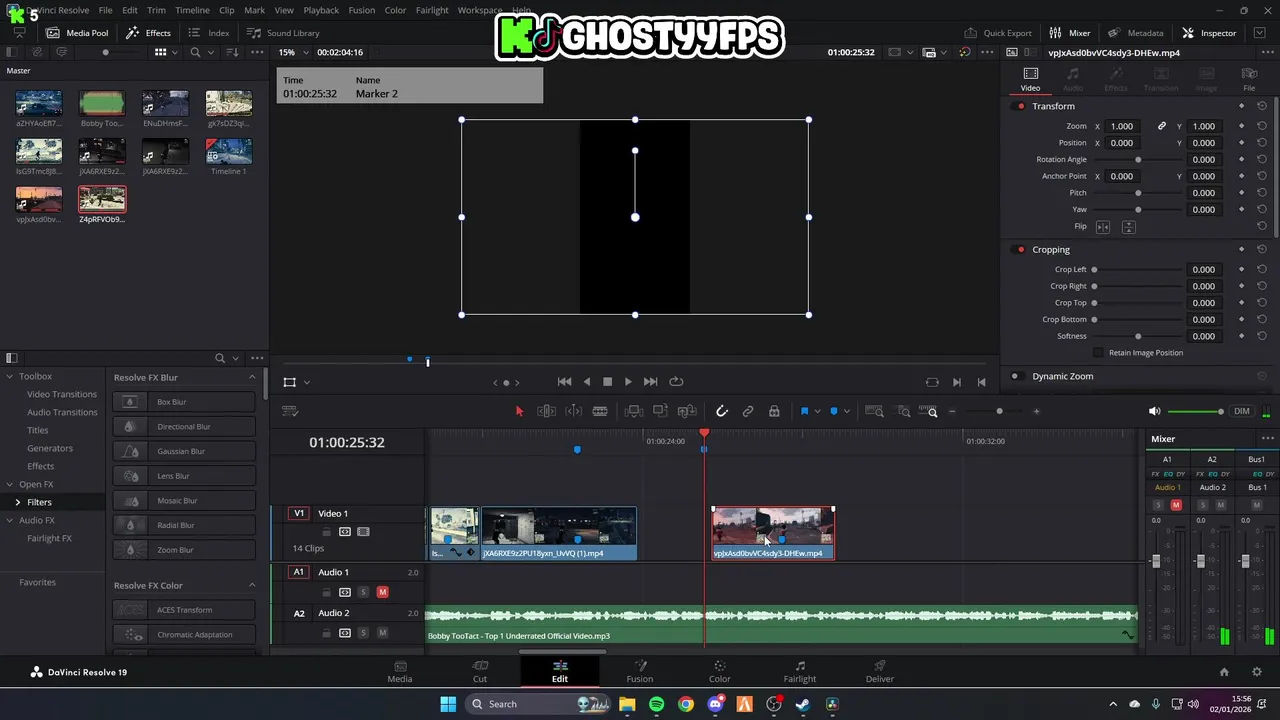Click the Effects panel button

(148, 33)
